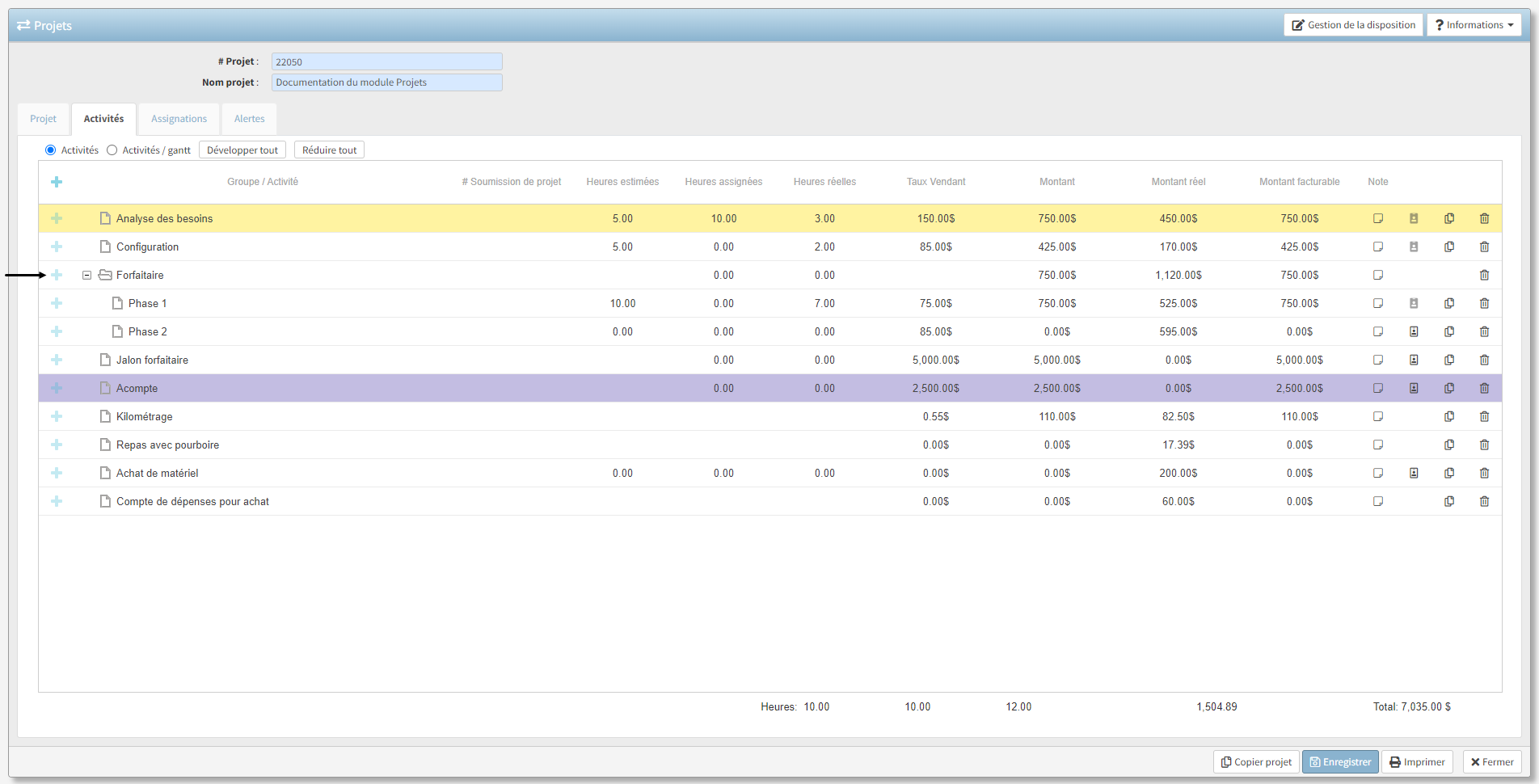Open assignment icon on Phase 2 row

pos(1414,331)
